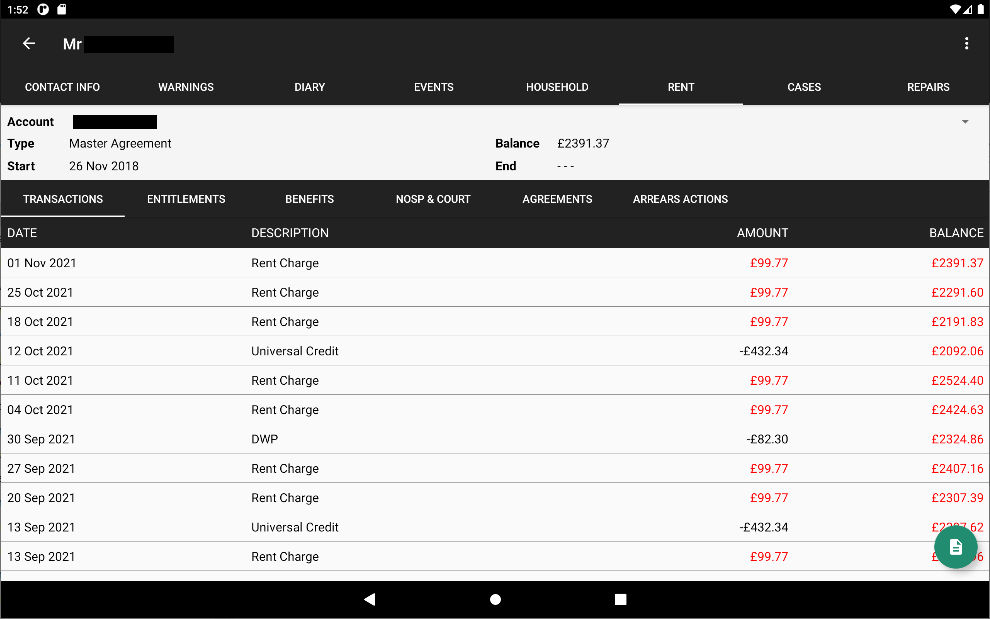This screenshot has width=990, height=619.
Task: Tap the Wi-Fi signal icon
Action: pyautogui.click(x=955, y=9)
